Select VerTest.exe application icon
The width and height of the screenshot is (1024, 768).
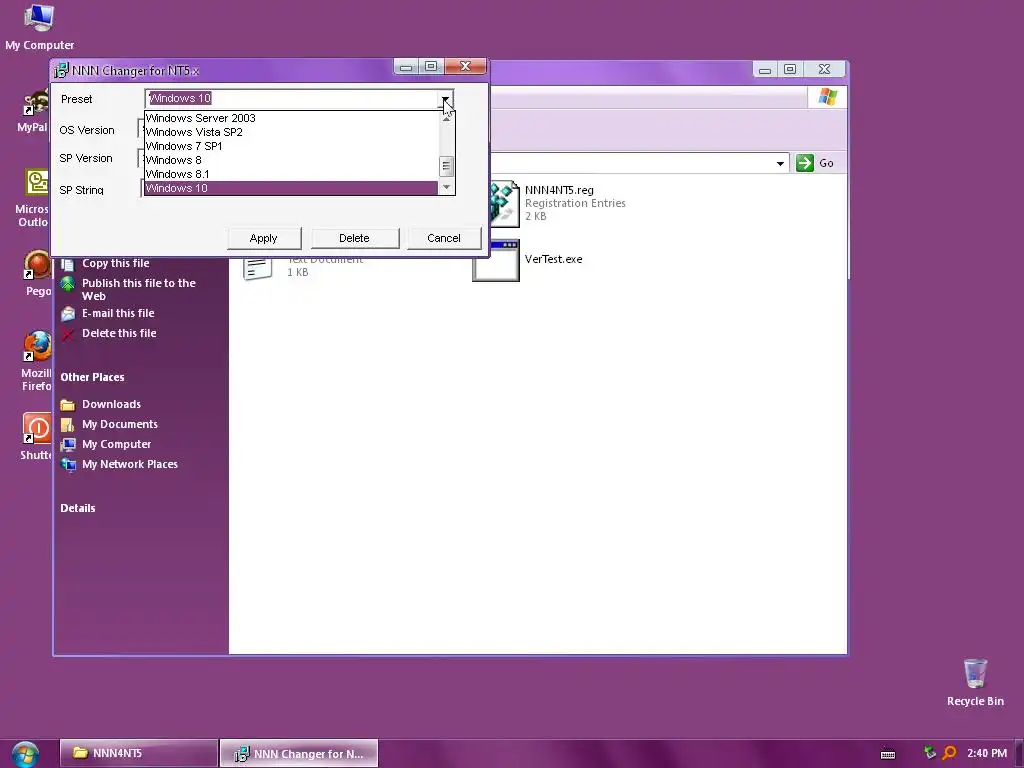tap(496, 261)
